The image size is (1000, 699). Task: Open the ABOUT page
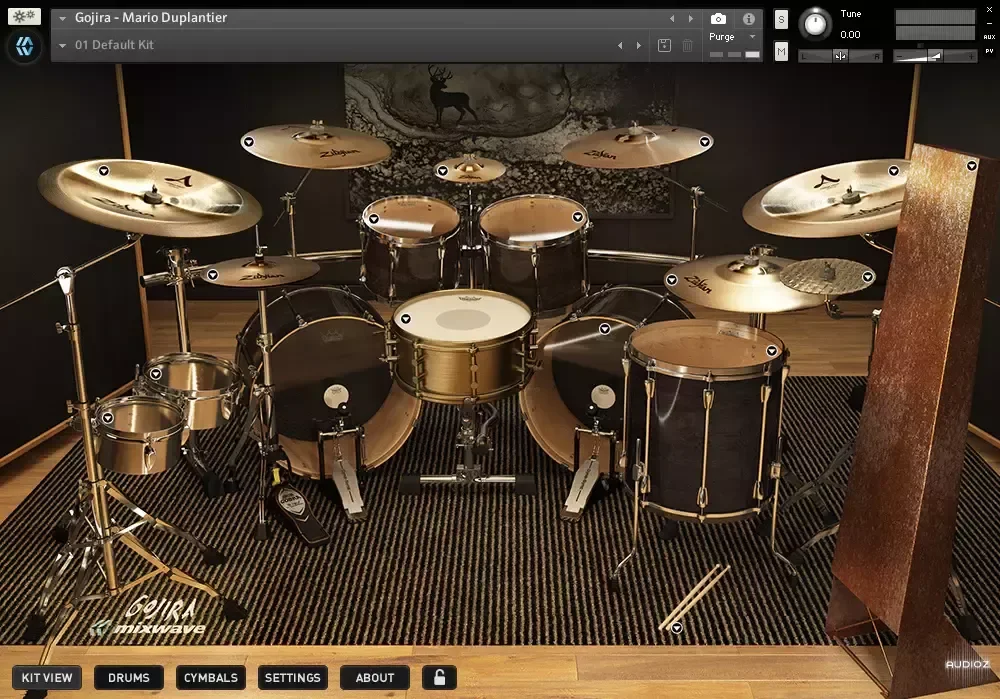[x=374, y=677]
